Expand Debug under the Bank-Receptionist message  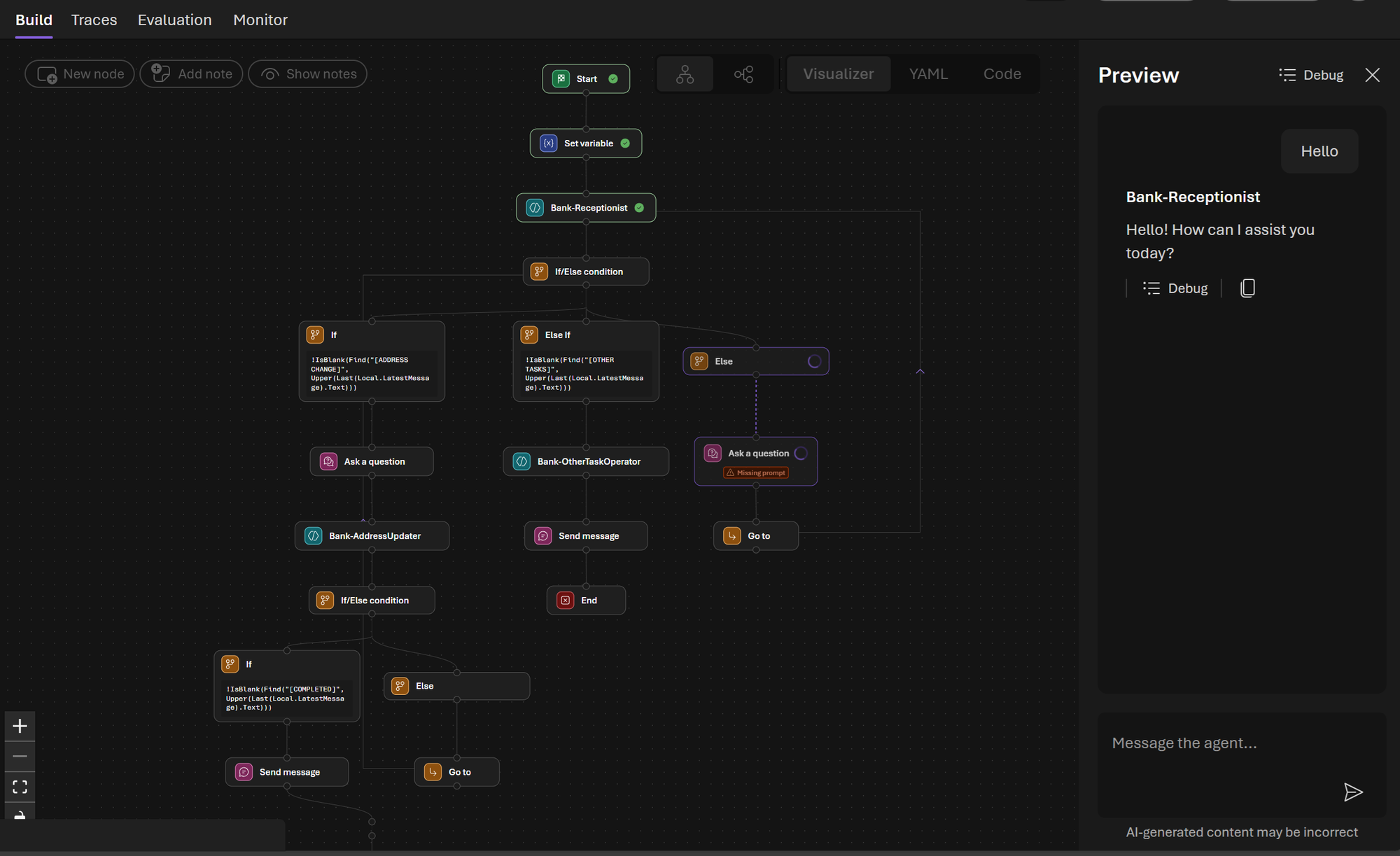(1175, 288)
